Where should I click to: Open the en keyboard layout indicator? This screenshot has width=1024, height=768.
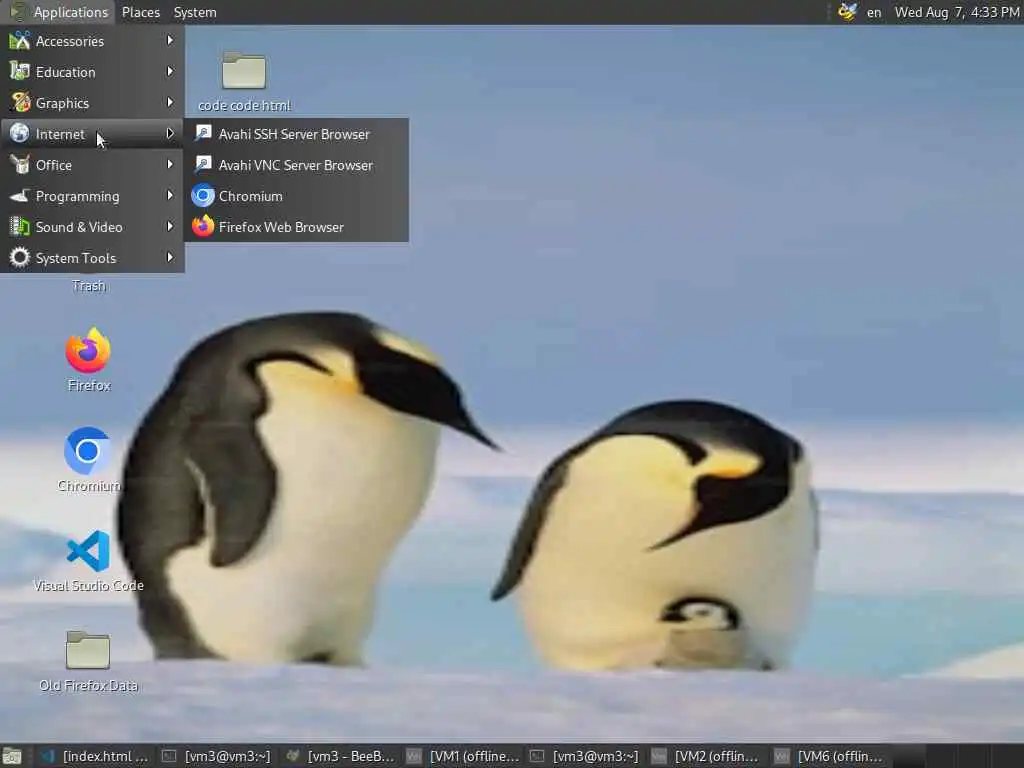874,12
